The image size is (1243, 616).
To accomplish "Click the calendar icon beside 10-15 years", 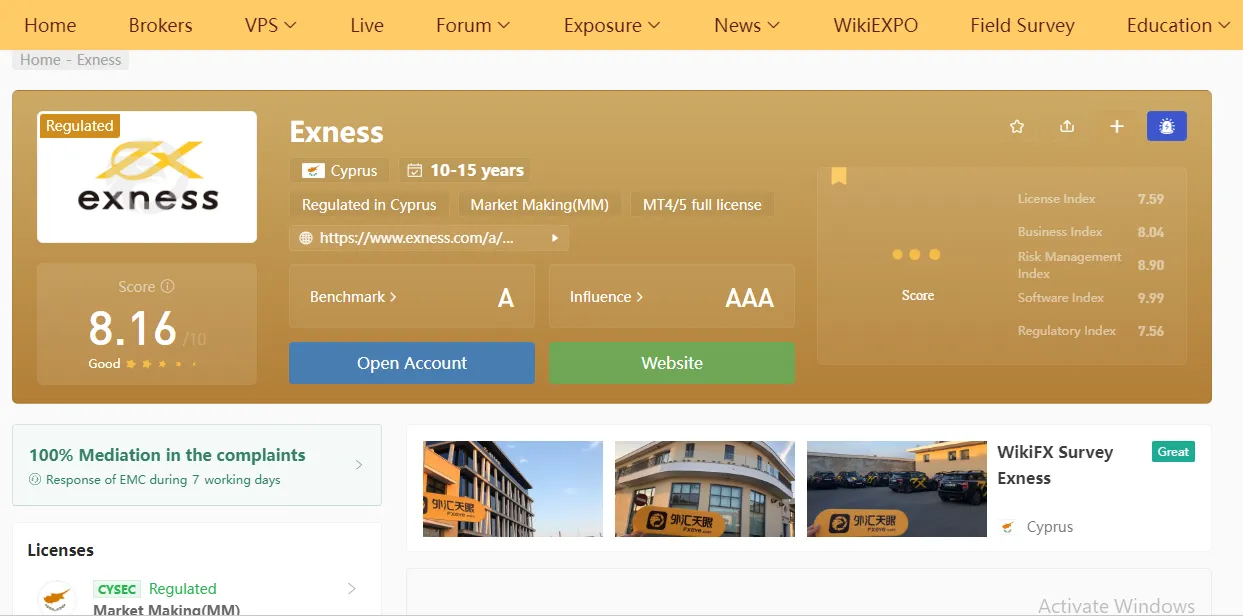I will coord(415,170).
